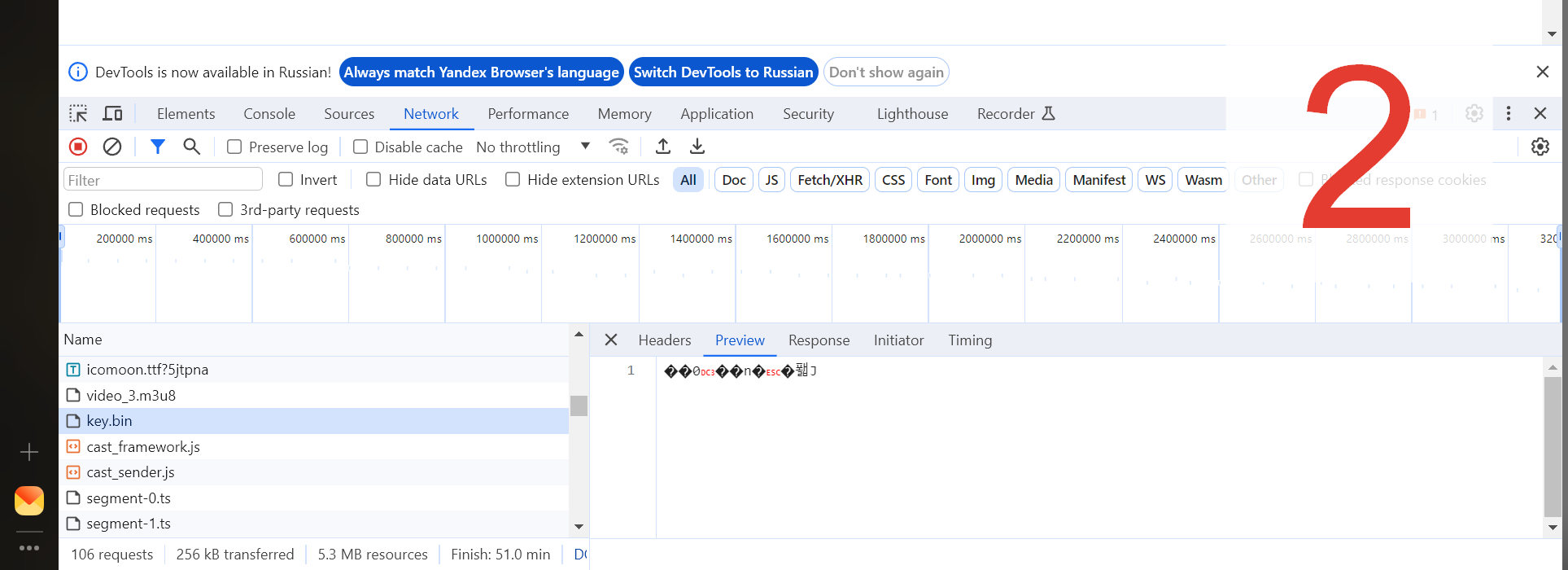Check Blocked requests
The height and width of the screenshot is (570, 1568).
point(76,209)
